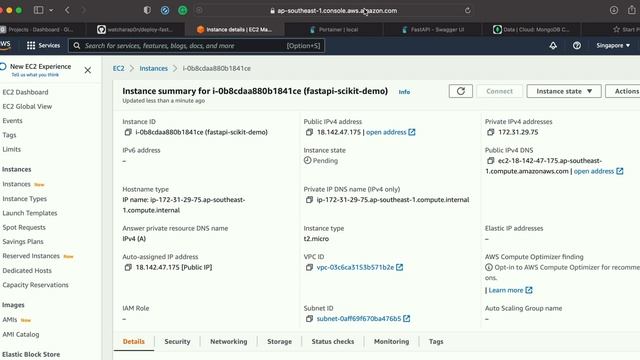This screenshot has width=640, height=360.
Task: Copy the Private IP DNS name
Action: [309, 200]
